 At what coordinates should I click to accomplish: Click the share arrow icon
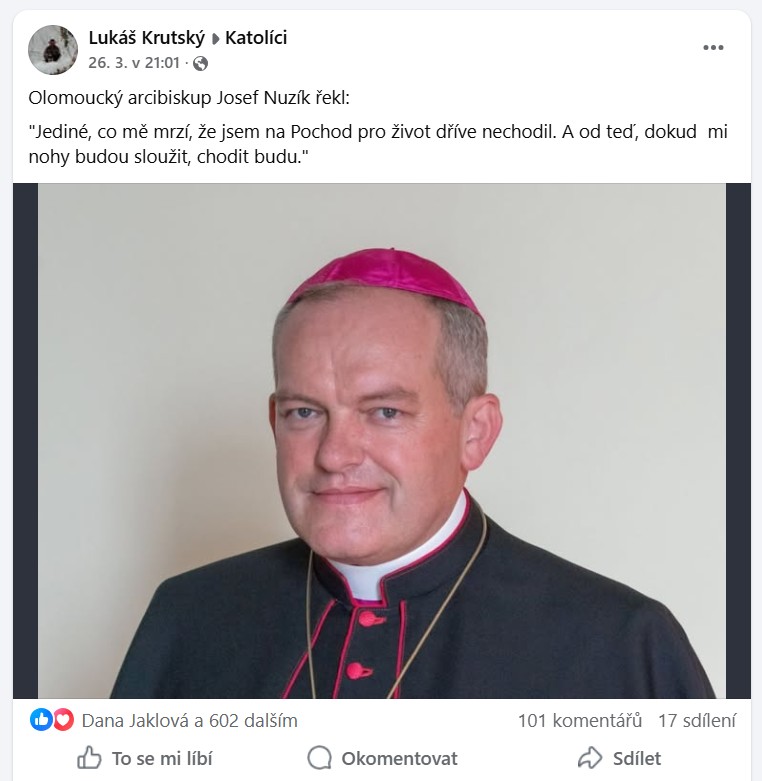click(x=590, y=758)
